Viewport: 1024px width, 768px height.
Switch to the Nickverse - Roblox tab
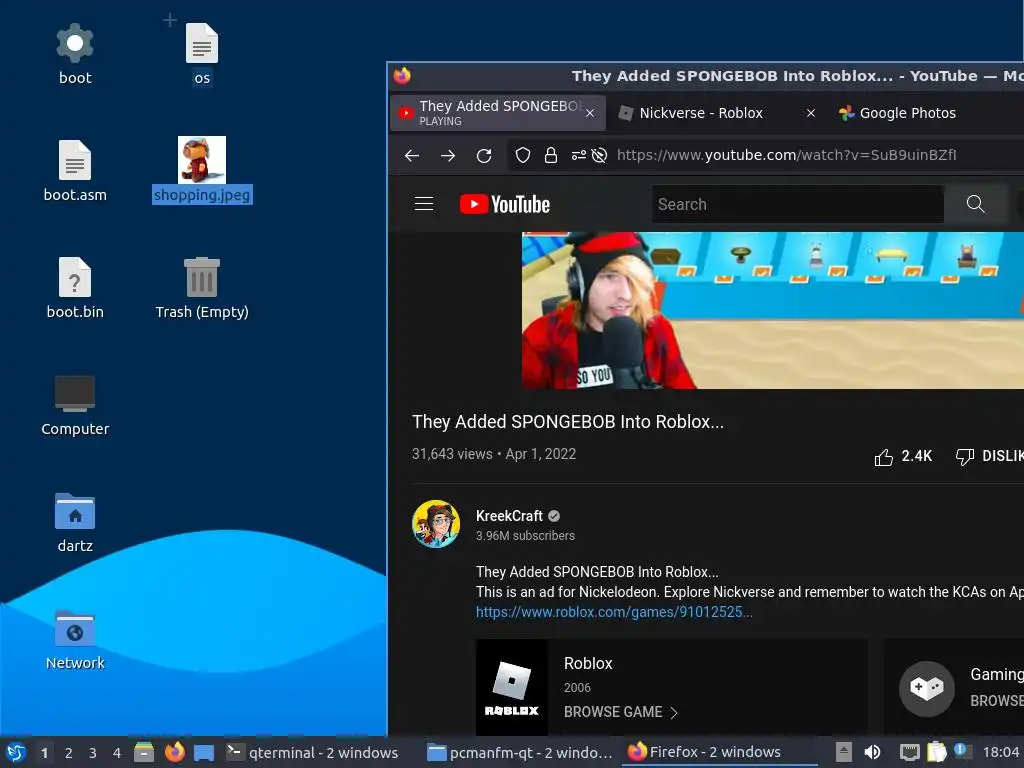coord(701,113)
